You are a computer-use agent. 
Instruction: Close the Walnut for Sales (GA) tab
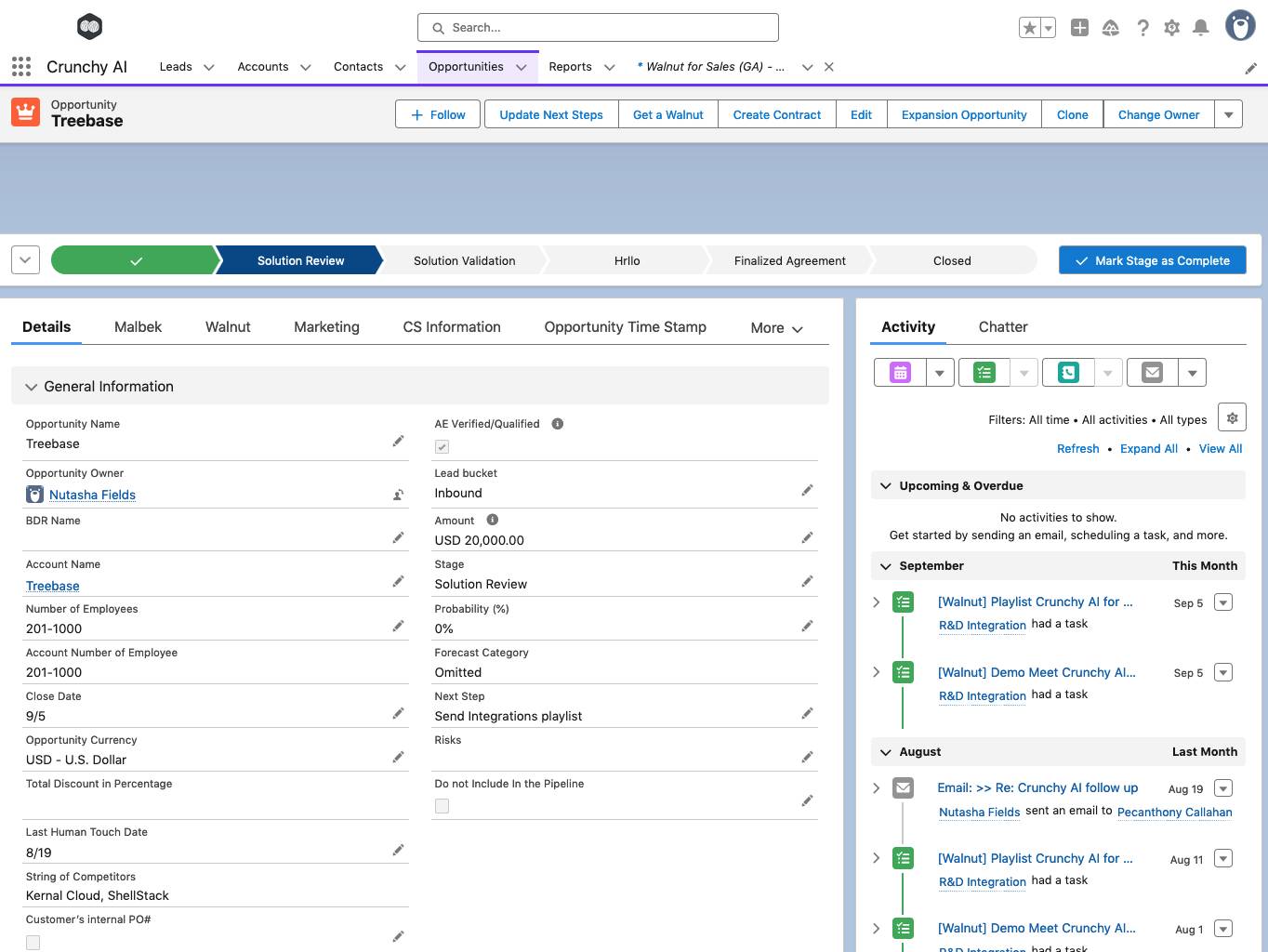click(829, 67)
